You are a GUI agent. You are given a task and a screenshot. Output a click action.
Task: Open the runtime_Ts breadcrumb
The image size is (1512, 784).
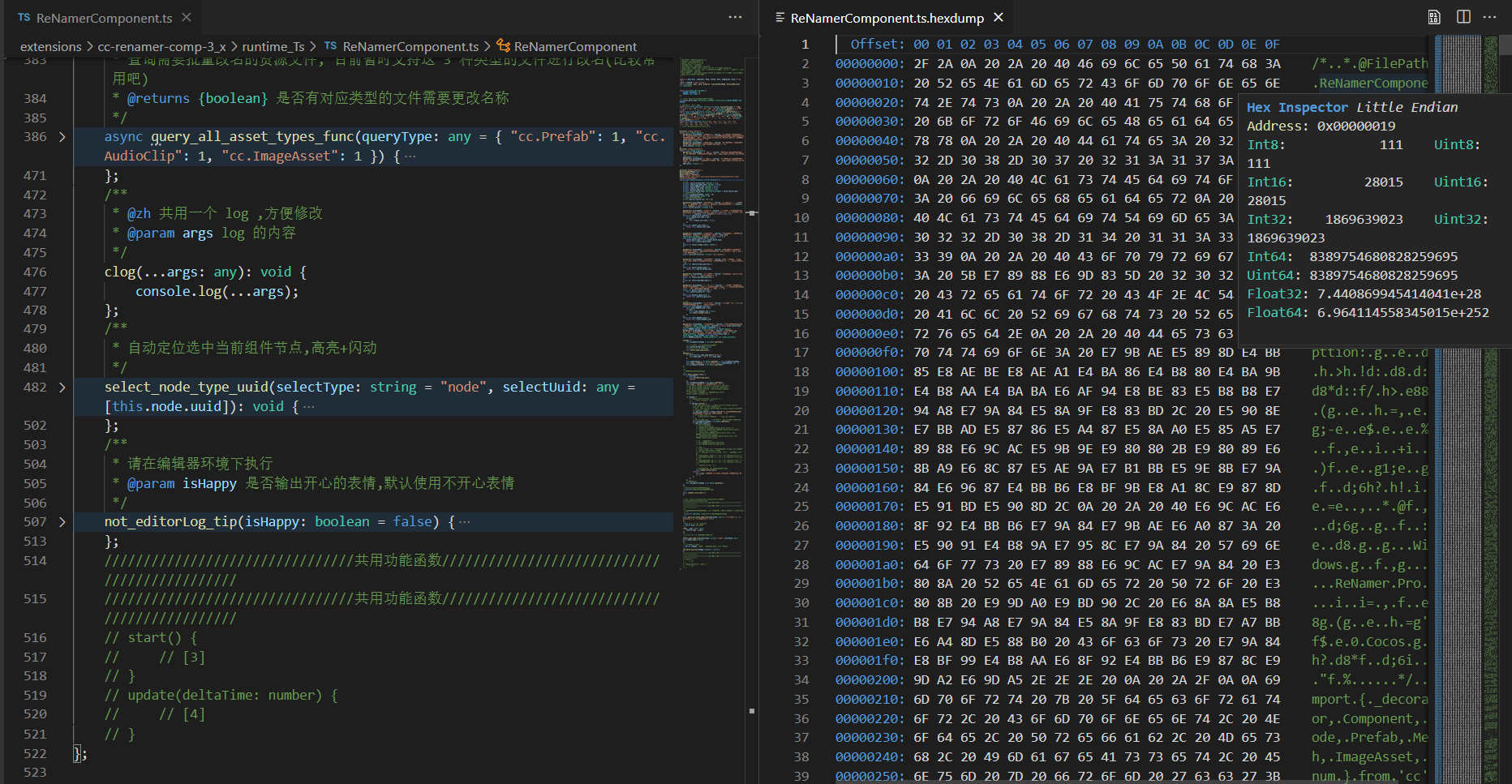point(273,47)
